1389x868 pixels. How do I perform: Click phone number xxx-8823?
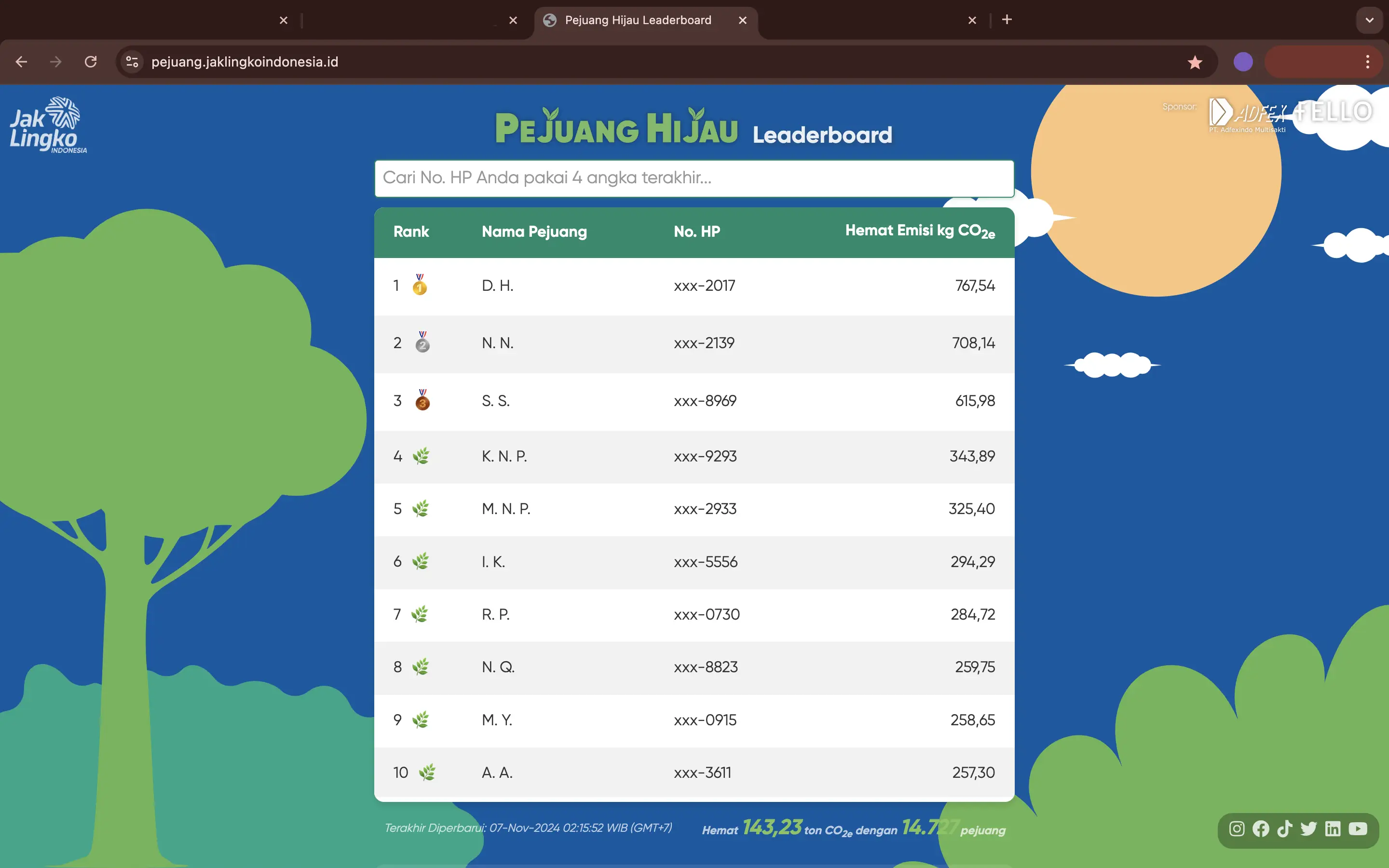tap(706, 667)
